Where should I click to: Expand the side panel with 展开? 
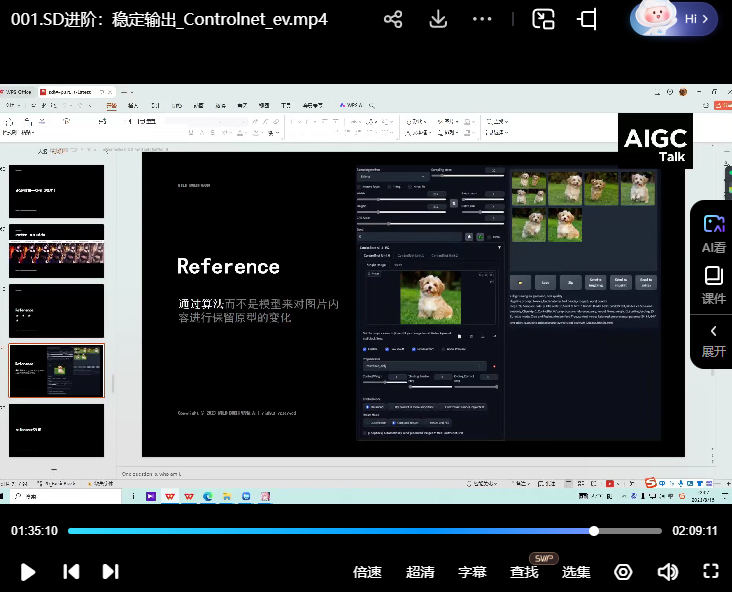pos(713,340)
